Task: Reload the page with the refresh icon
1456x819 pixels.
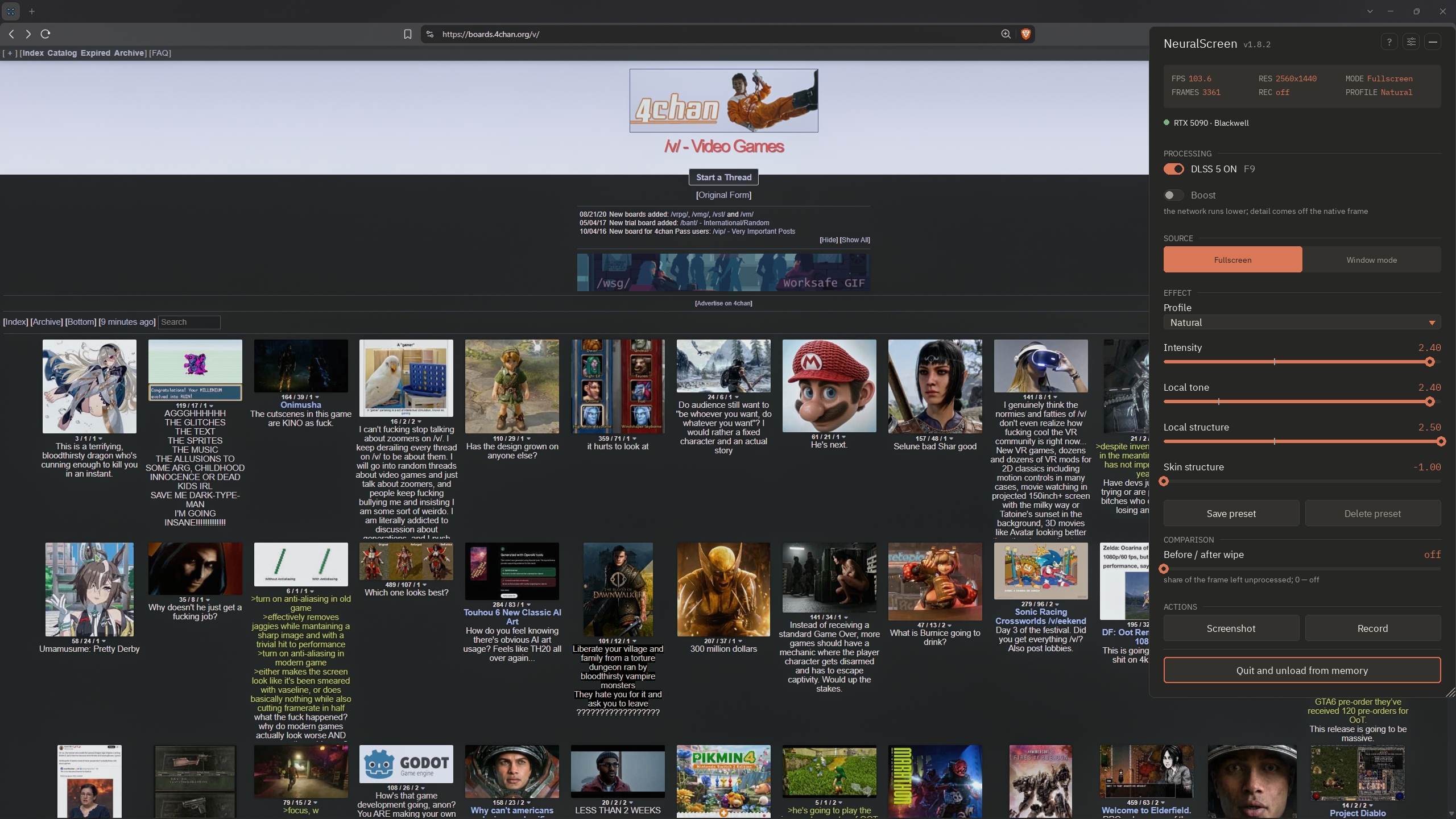Action: (x=45, y=34)
